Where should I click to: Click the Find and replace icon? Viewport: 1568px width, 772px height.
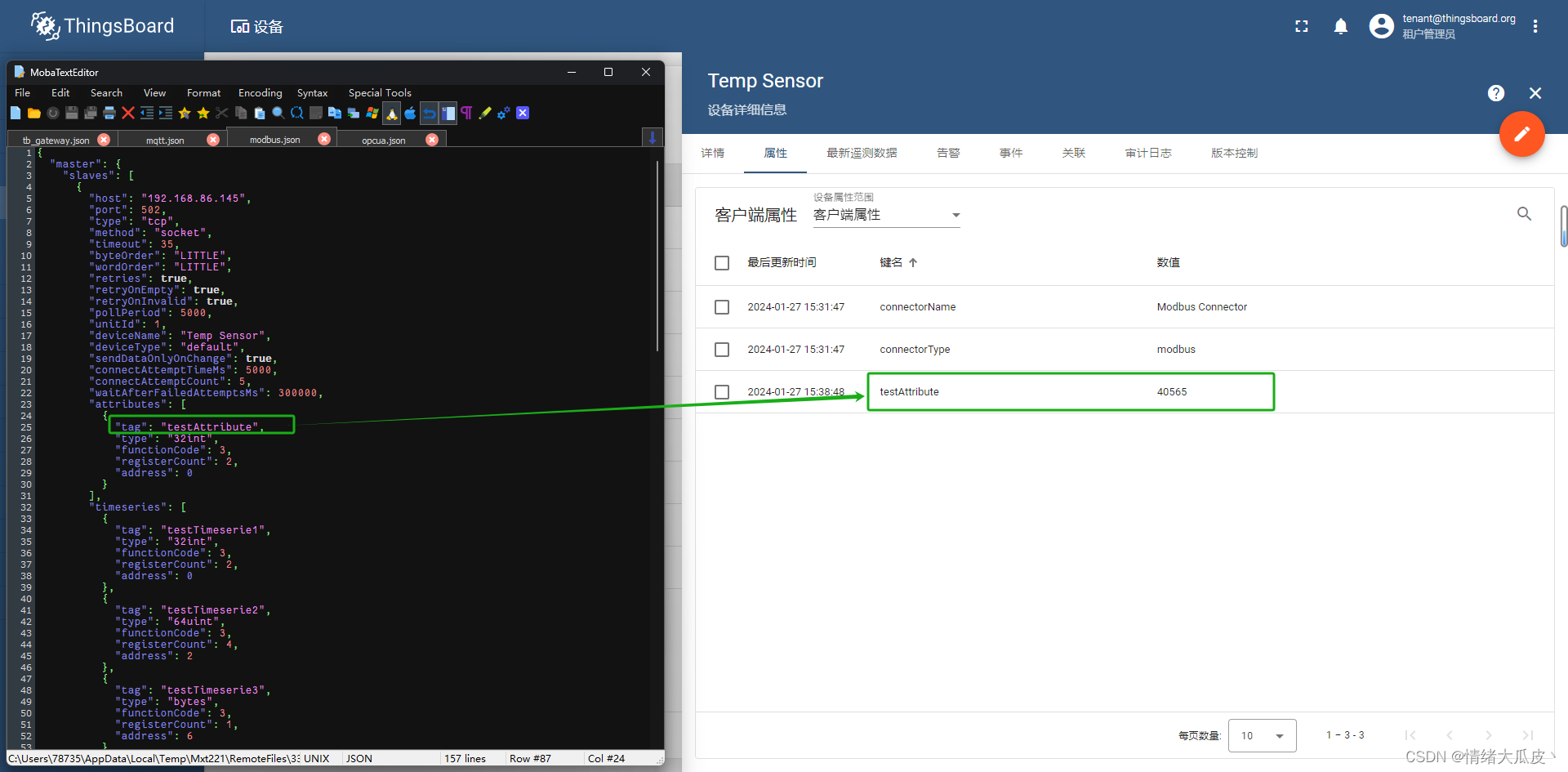[297, 113]
